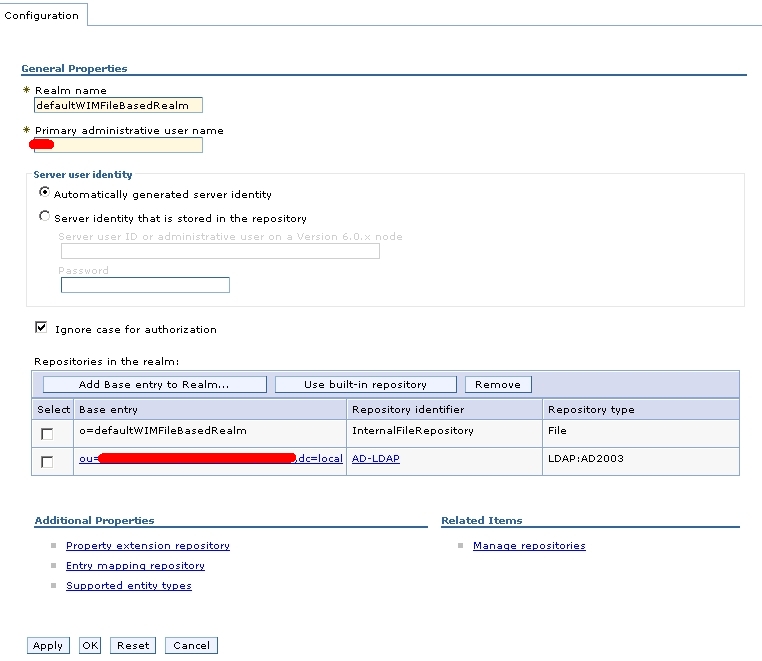The width and height of the screenshot is (762, 661).
Task: Focus the Primary administrative user name field
Action: pos(118,145)
